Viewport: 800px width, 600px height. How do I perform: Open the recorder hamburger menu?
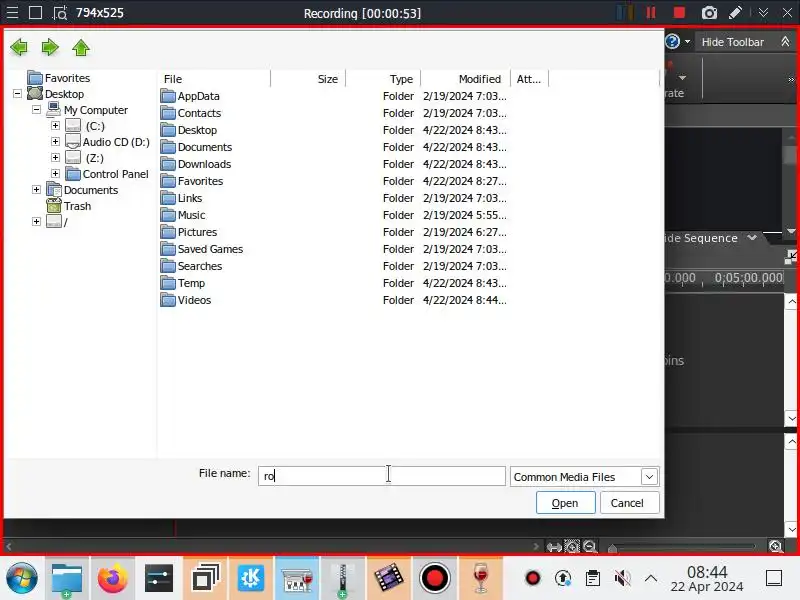coord(12,13)
